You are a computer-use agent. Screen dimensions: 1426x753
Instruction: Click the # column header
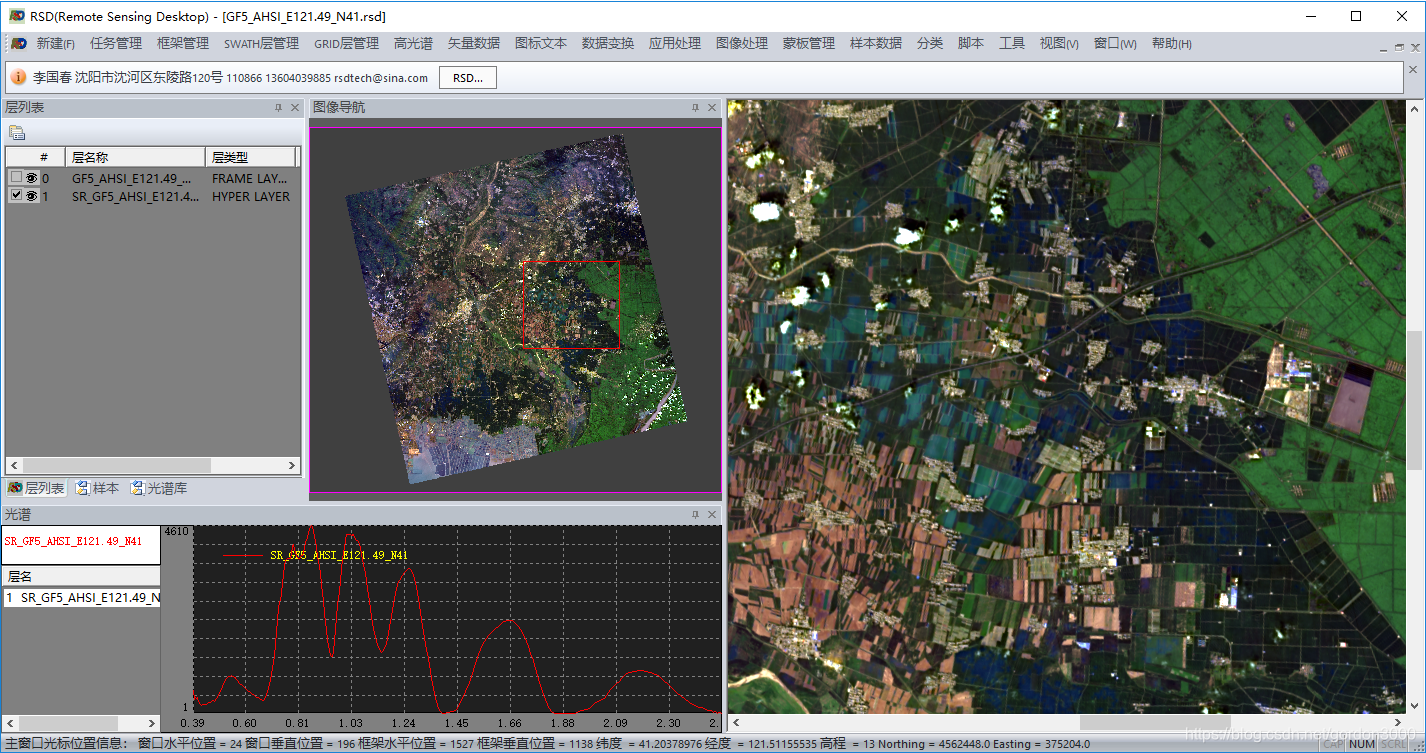point(36,157)
